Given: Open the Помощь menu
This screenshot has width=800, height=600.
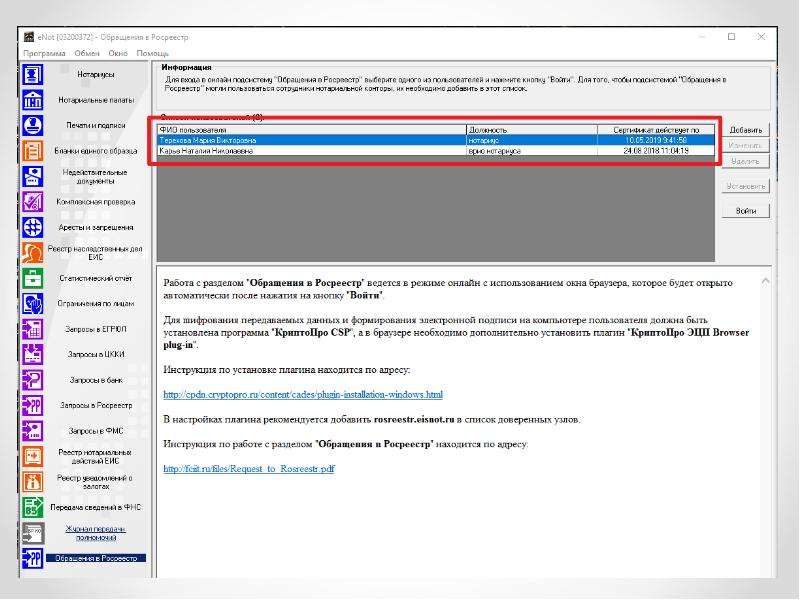Looking at the screenshot, I should pos(153,53).
